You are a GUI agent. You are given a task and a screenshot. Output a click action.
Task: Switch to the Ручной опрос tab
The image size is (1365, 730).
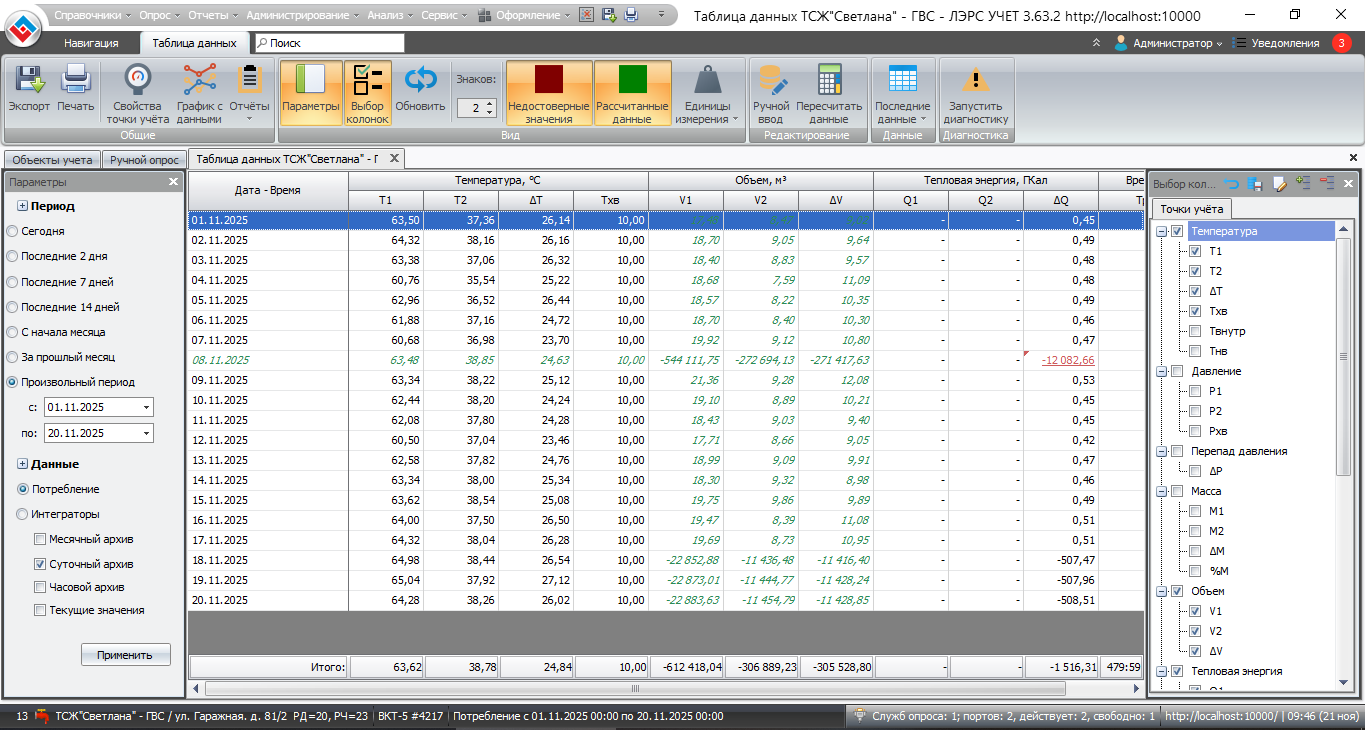(x=145, y=160)
